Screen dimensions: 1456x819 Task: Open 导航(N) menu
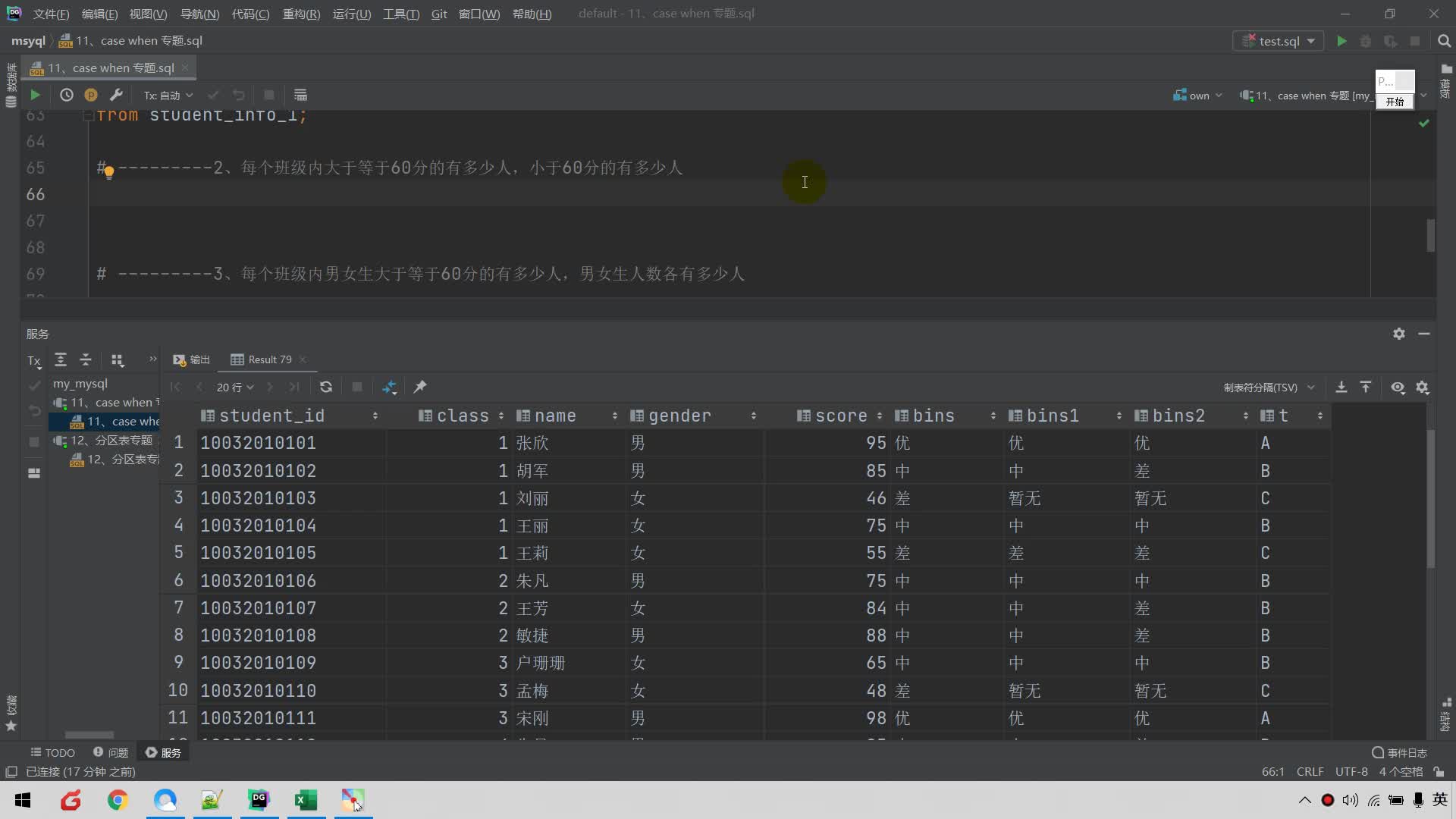coord(199,14)
